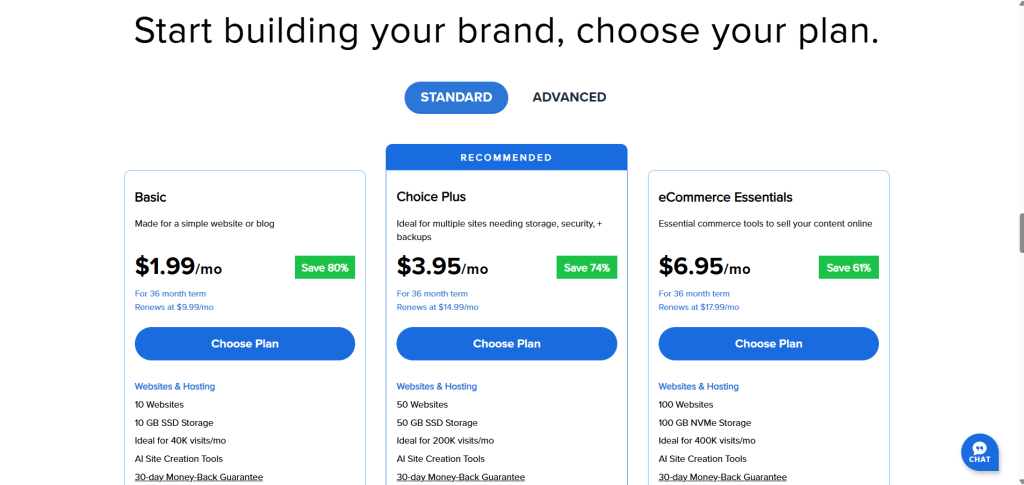Viewport: 1024px width, 485px height.
Task: Click the page's vertical scrollbar thumb
Action: coord(1020,232)
